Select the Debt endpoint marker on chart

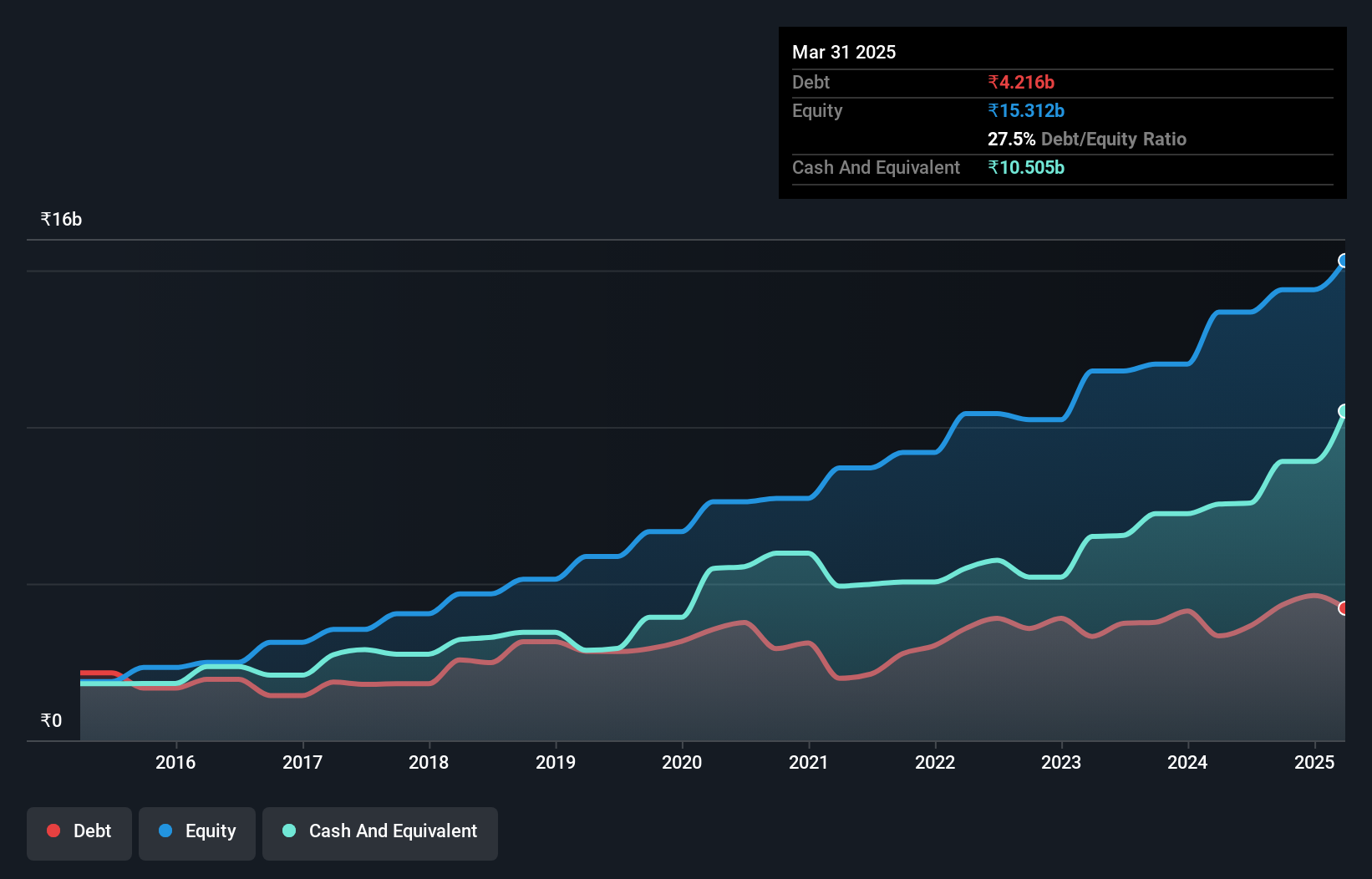tap(1344, 608)
